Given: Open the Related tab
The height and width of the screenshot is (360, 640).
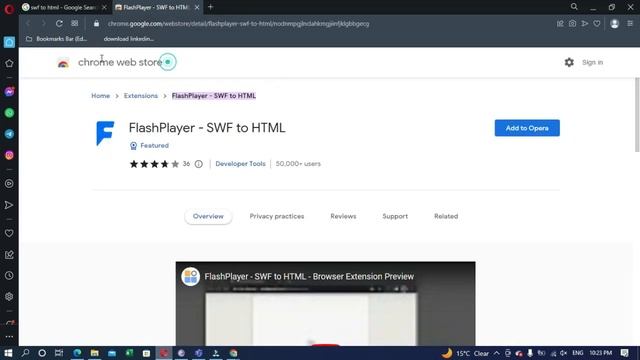Looking at the screenshot, I should 446,216.
